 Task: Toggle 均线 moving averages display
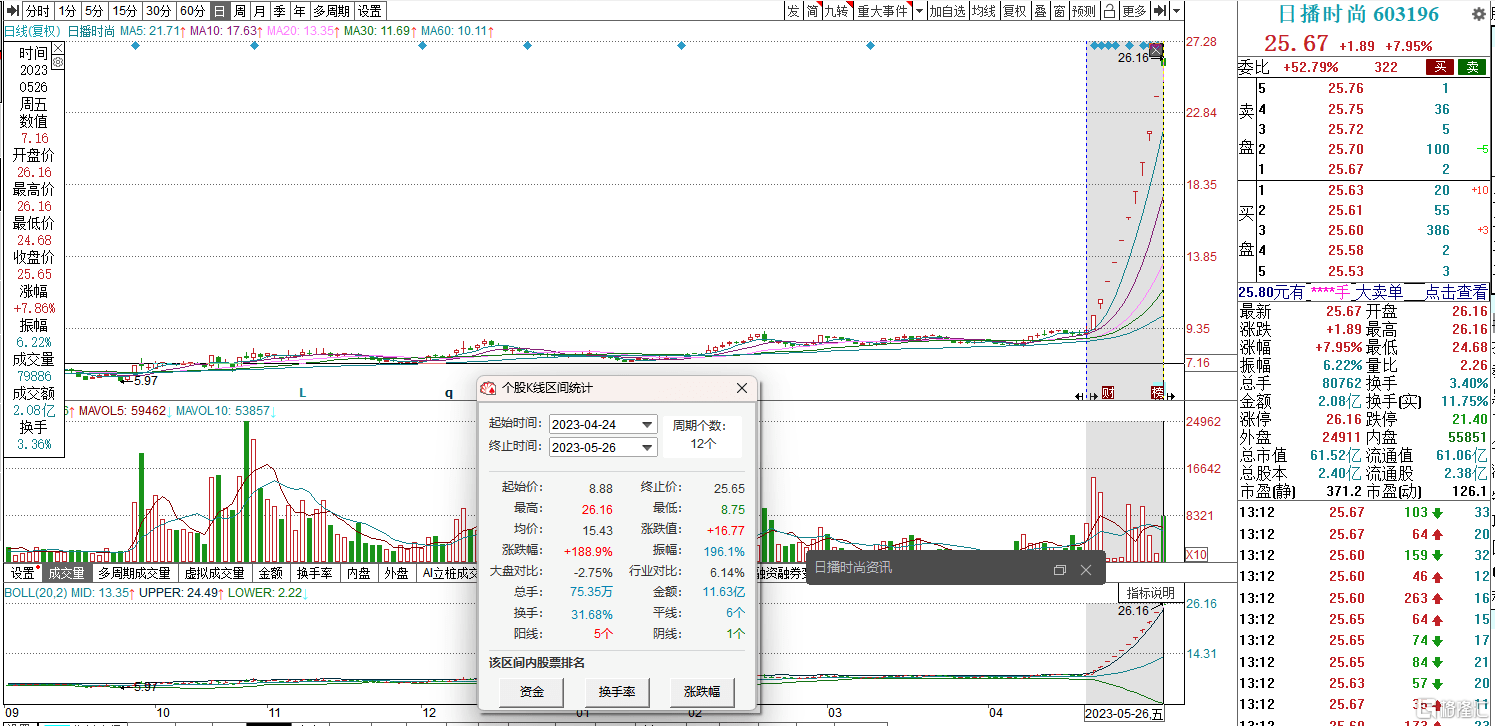point(984,11)
